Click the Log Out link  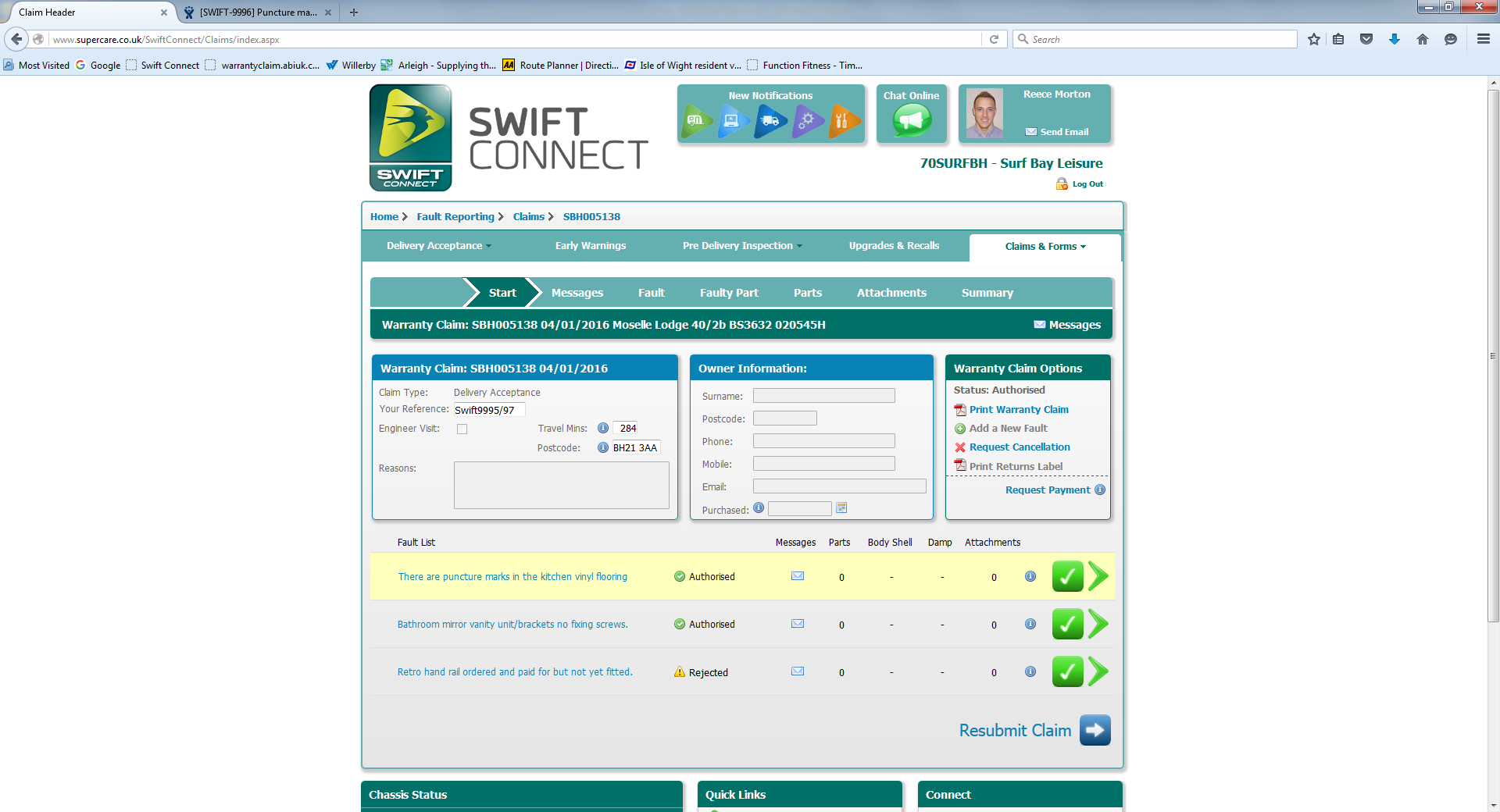coord(1087,184)
